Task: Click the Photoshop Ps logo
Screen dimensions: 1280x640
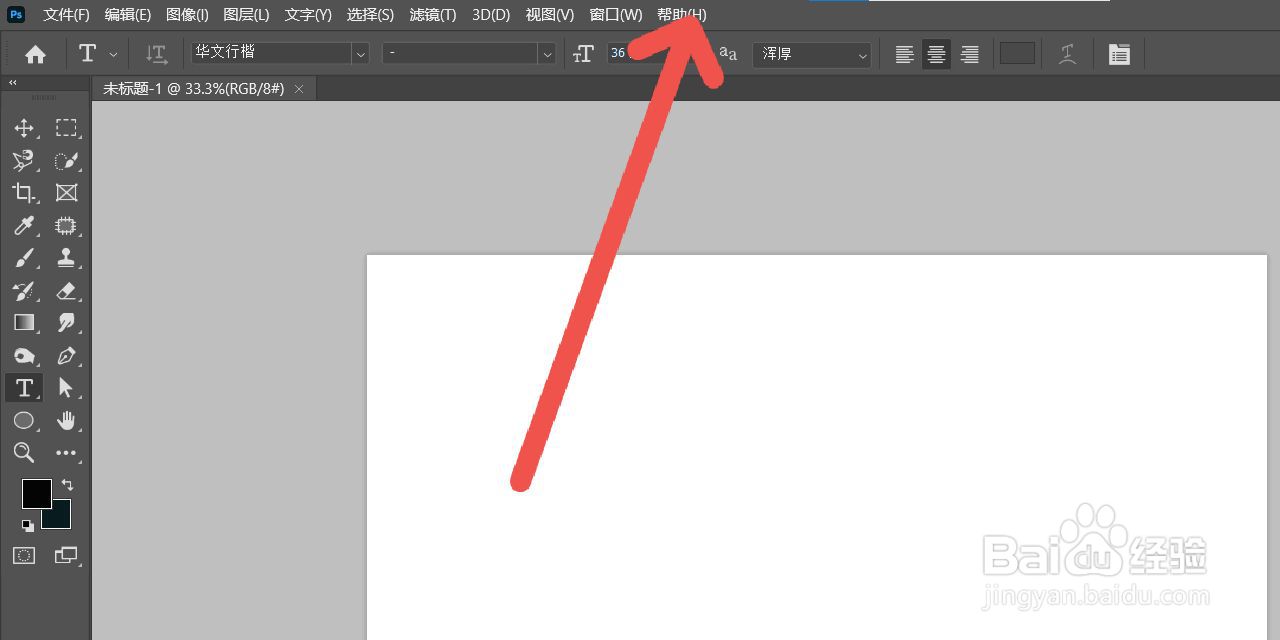Action: [x=16, y=14]
